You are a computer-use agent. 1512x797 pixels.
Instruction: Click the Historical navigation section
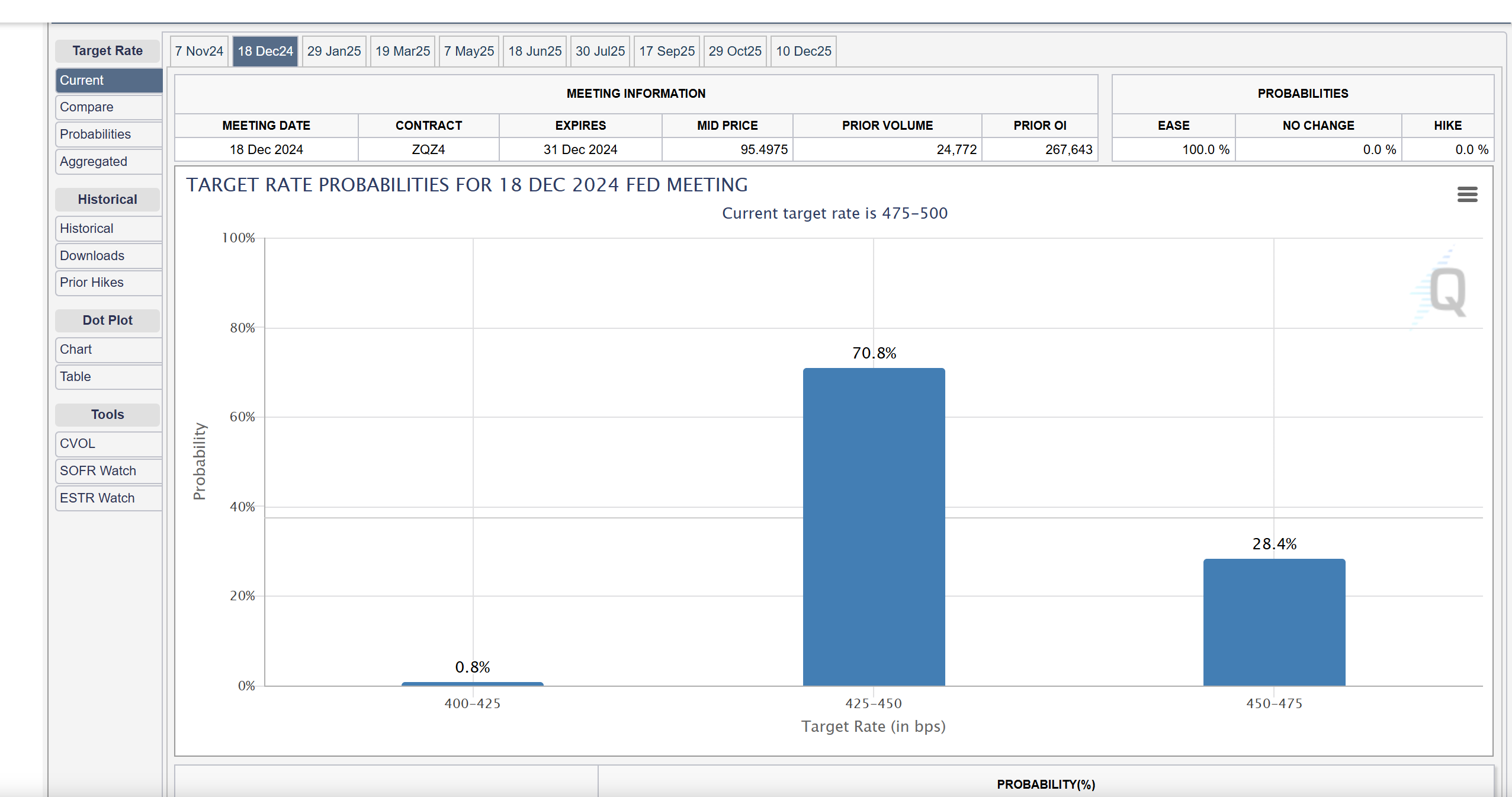click(108, 199)
